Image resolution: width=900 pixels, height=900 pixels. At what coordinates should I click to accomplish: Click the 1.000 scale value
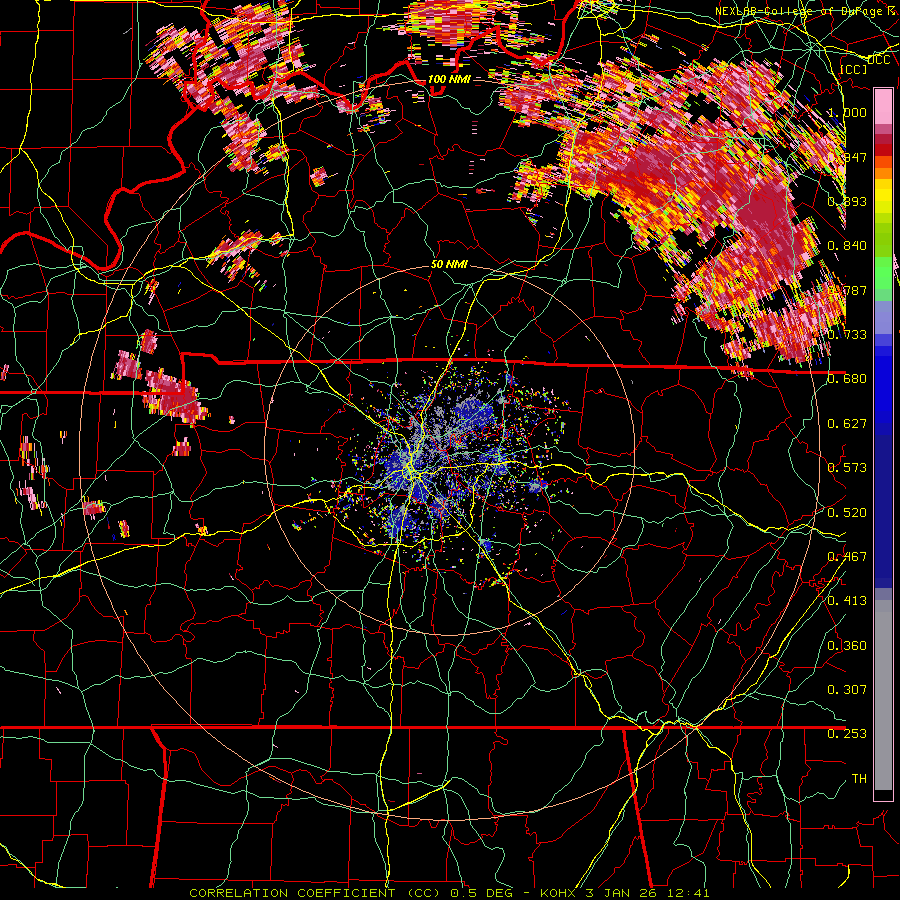(847, 112)
